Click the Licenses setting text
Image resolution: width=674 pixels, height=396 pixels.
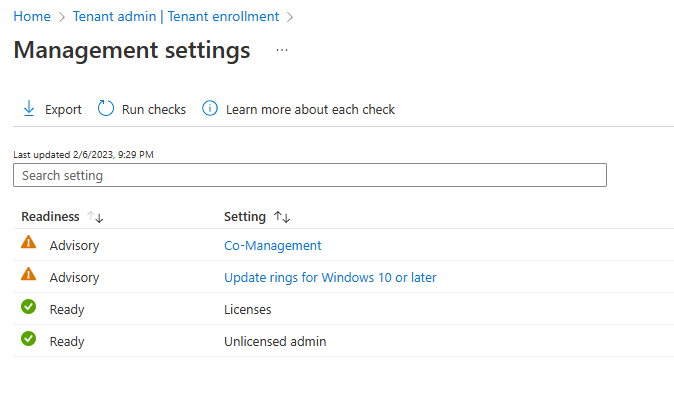(x=248, y=310)
